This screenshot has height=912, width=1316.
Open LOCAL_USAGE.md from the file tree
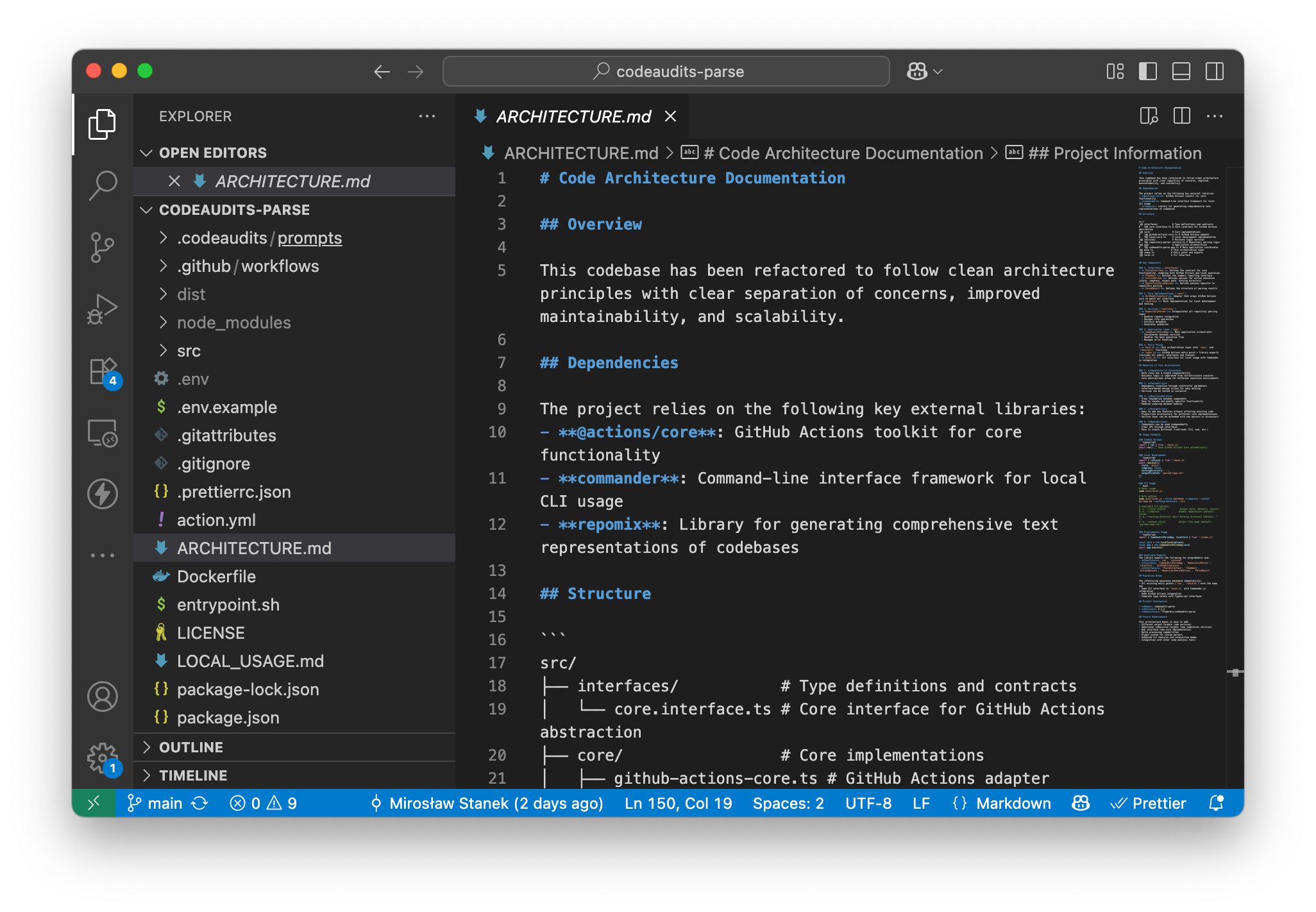point(250,661)
